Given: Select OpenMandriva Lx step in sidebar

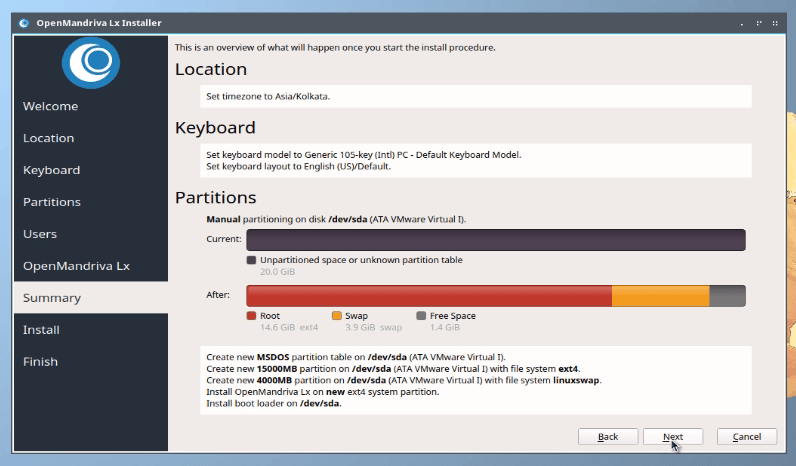Looking at the screenshot, I should coord(76,266).
